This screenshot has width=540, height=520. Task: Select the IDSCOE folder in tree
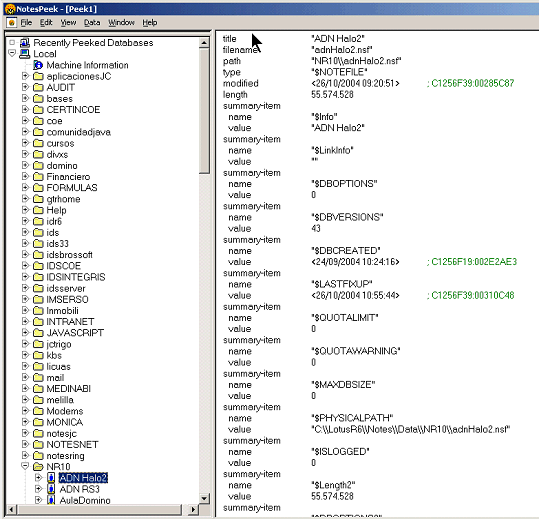(64, 266)
